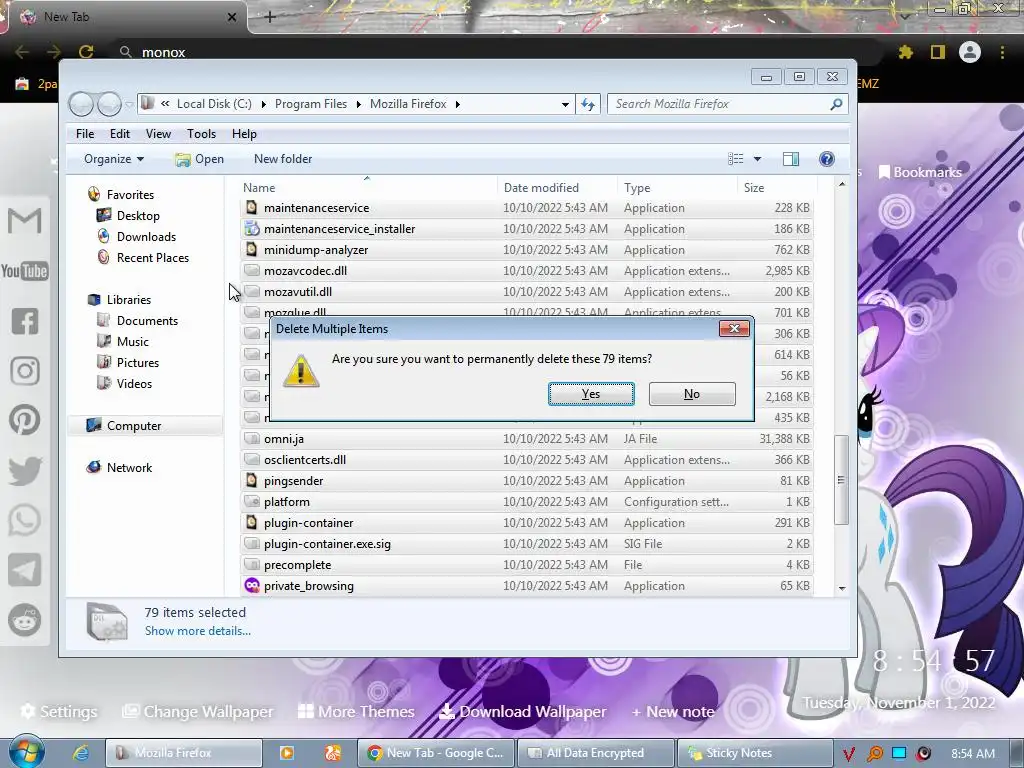Viewport: 1024px width, 768px height.
Task: Select Program Files in the breadcrumb
Action: pos(311,104)
